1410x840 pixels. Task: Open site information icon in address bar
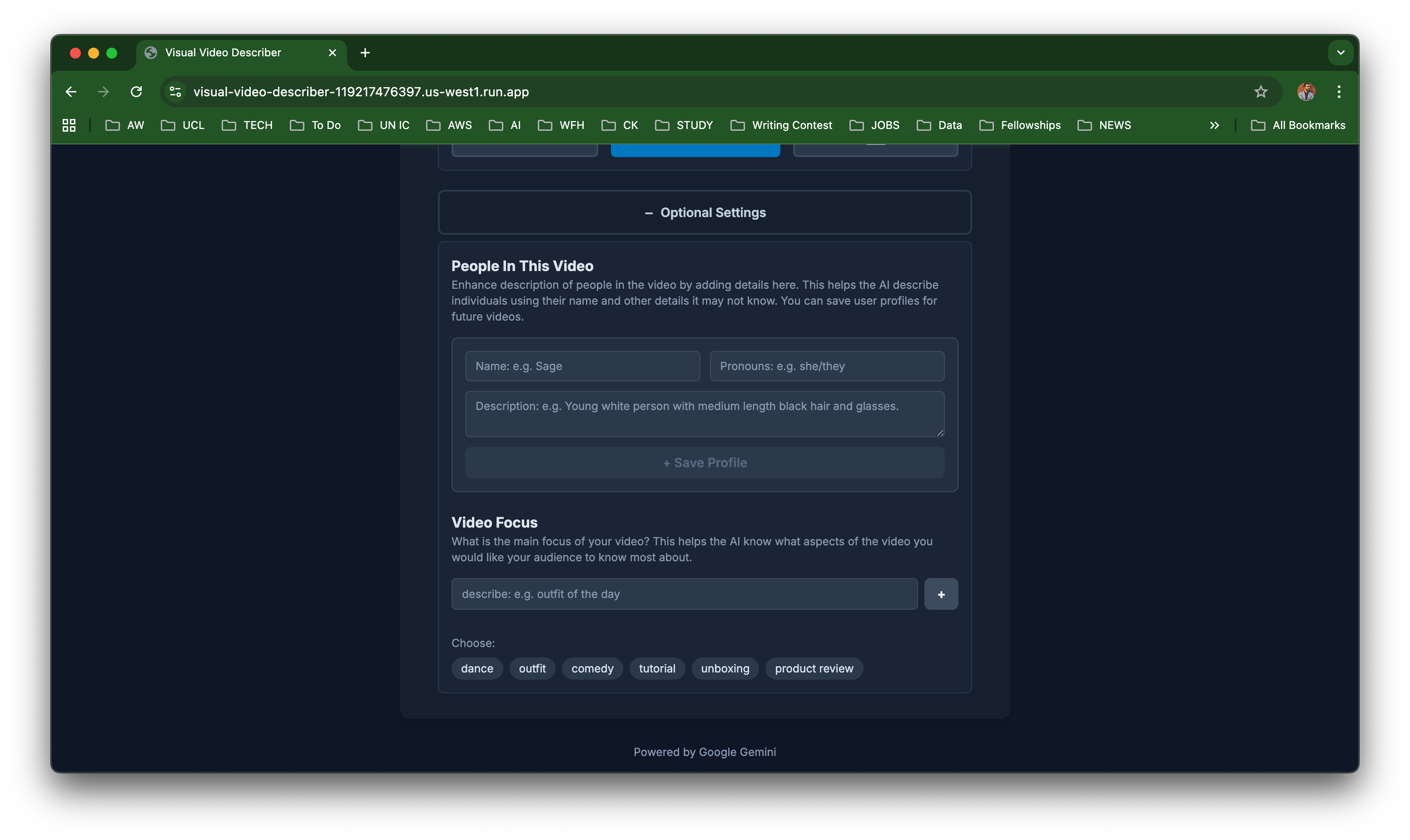coord(175,92)
